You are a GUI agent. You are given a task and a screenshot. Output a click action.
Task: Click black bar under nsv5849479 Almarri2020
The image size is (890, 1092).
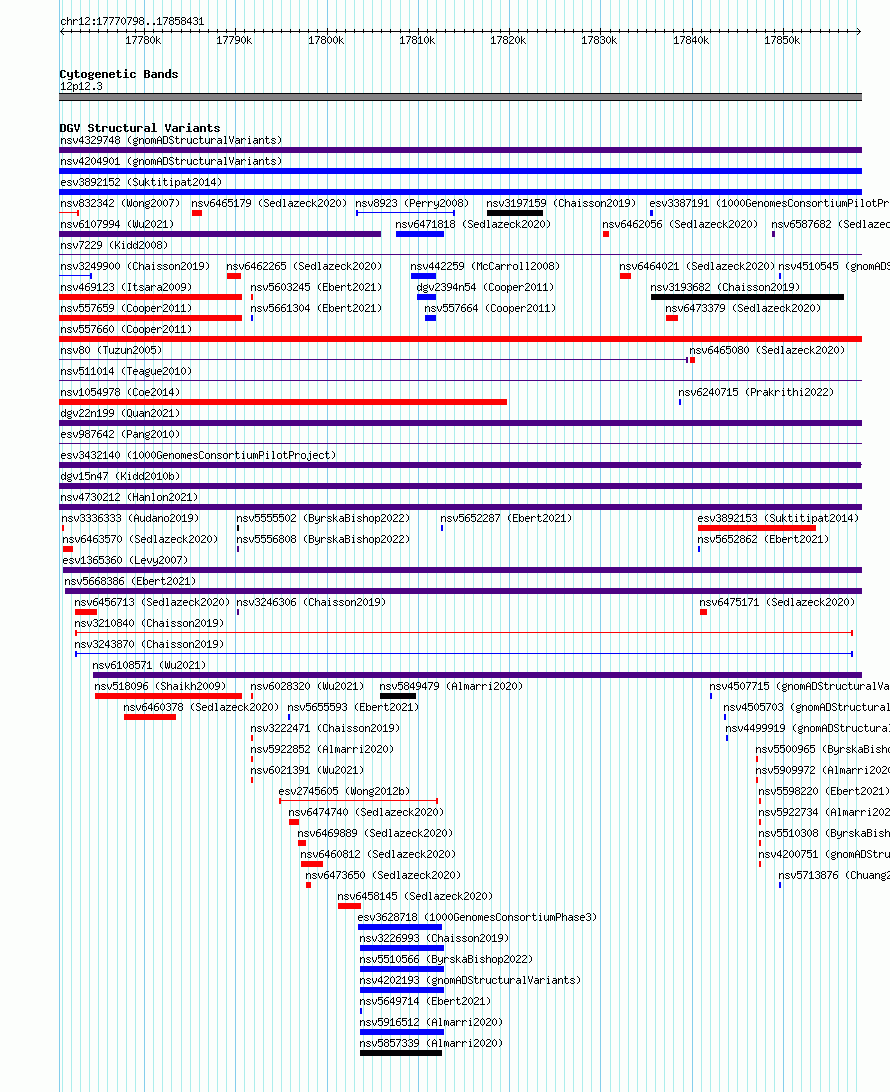point(398,696)
